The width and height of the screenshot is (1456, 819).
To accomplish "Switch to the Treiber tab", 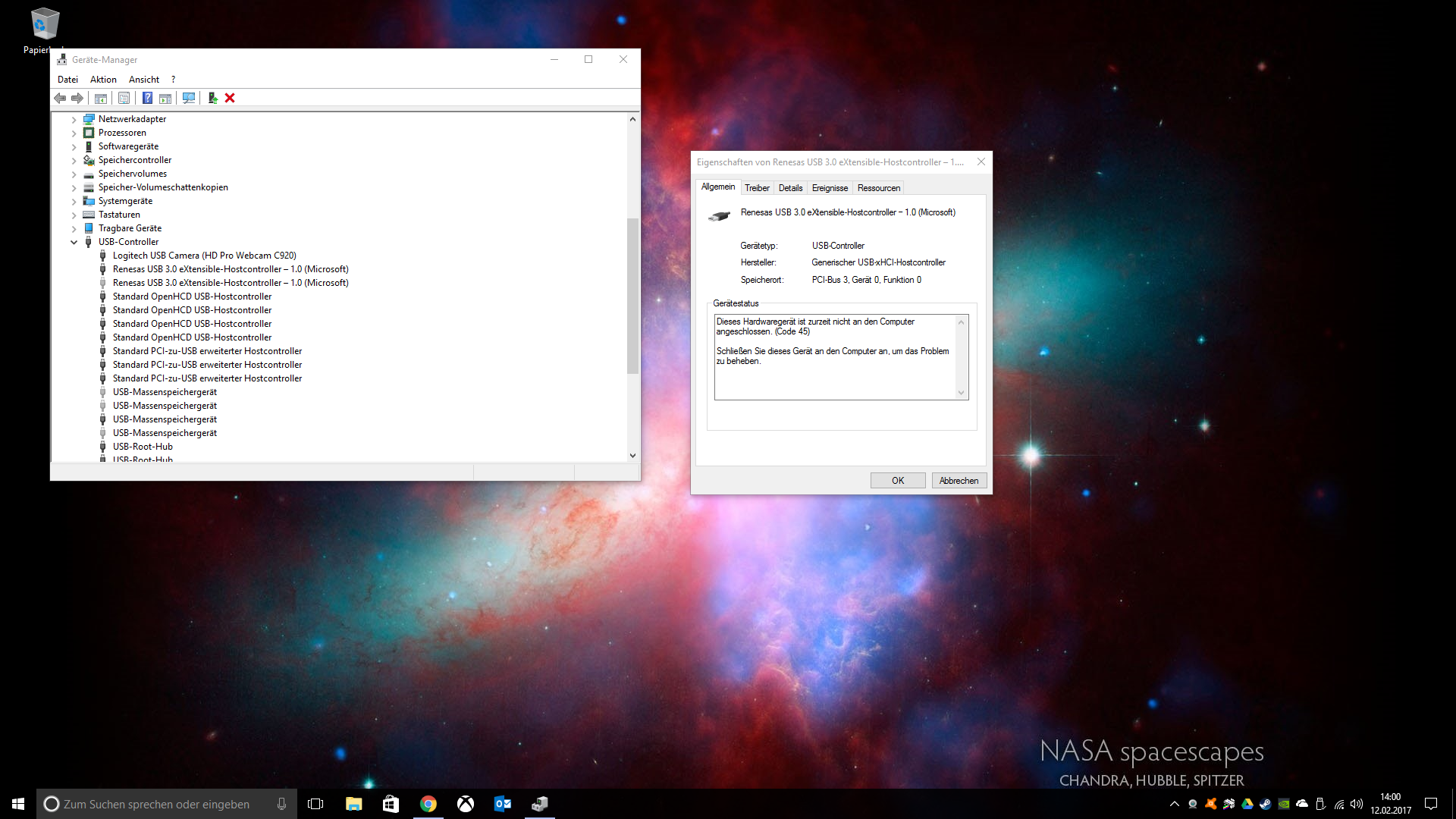I will [756, 188].
